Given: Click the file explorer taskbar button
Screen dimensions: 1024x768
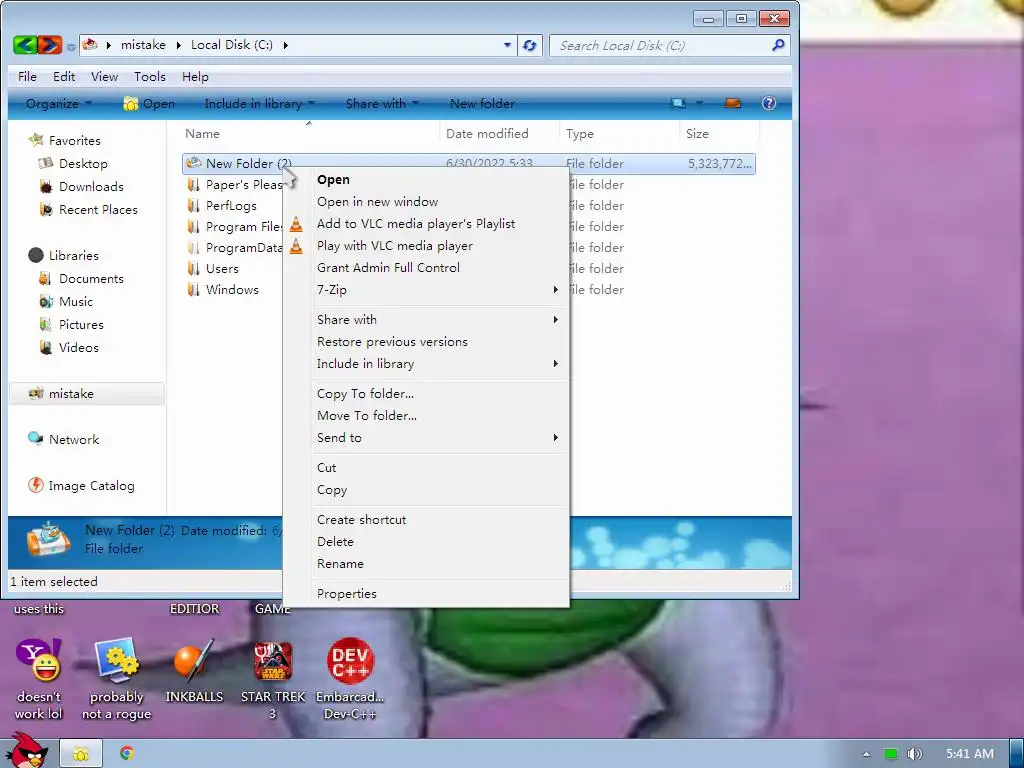Looking at the screenshot, I should (x=81, y=754).
